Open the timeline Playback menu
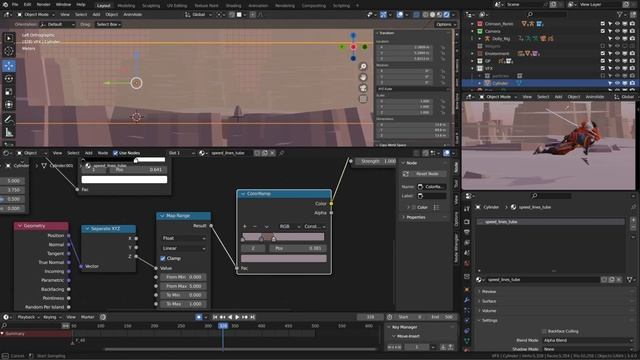The width and height of the screenshot is (640, 360). (x=28, y=317)
